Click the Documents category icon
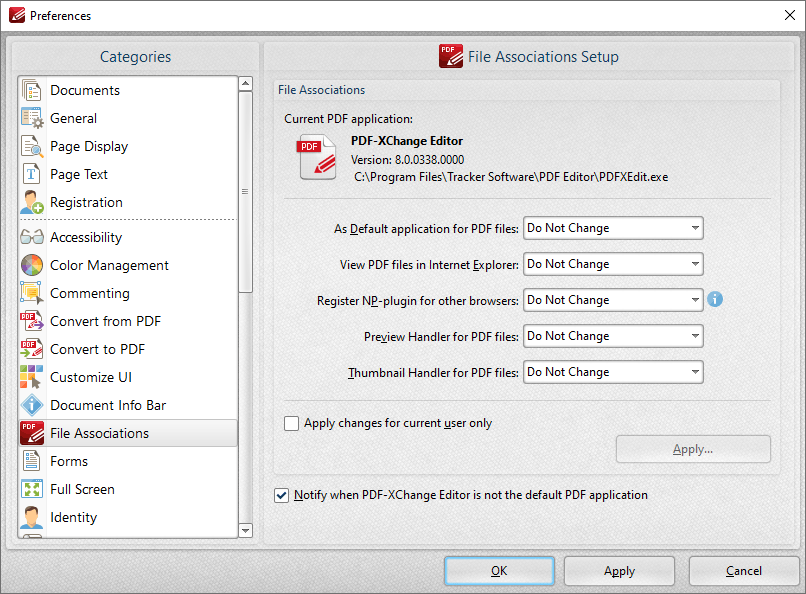The height and width of the screenshot is (594, 806). click(x=32, y=90)
